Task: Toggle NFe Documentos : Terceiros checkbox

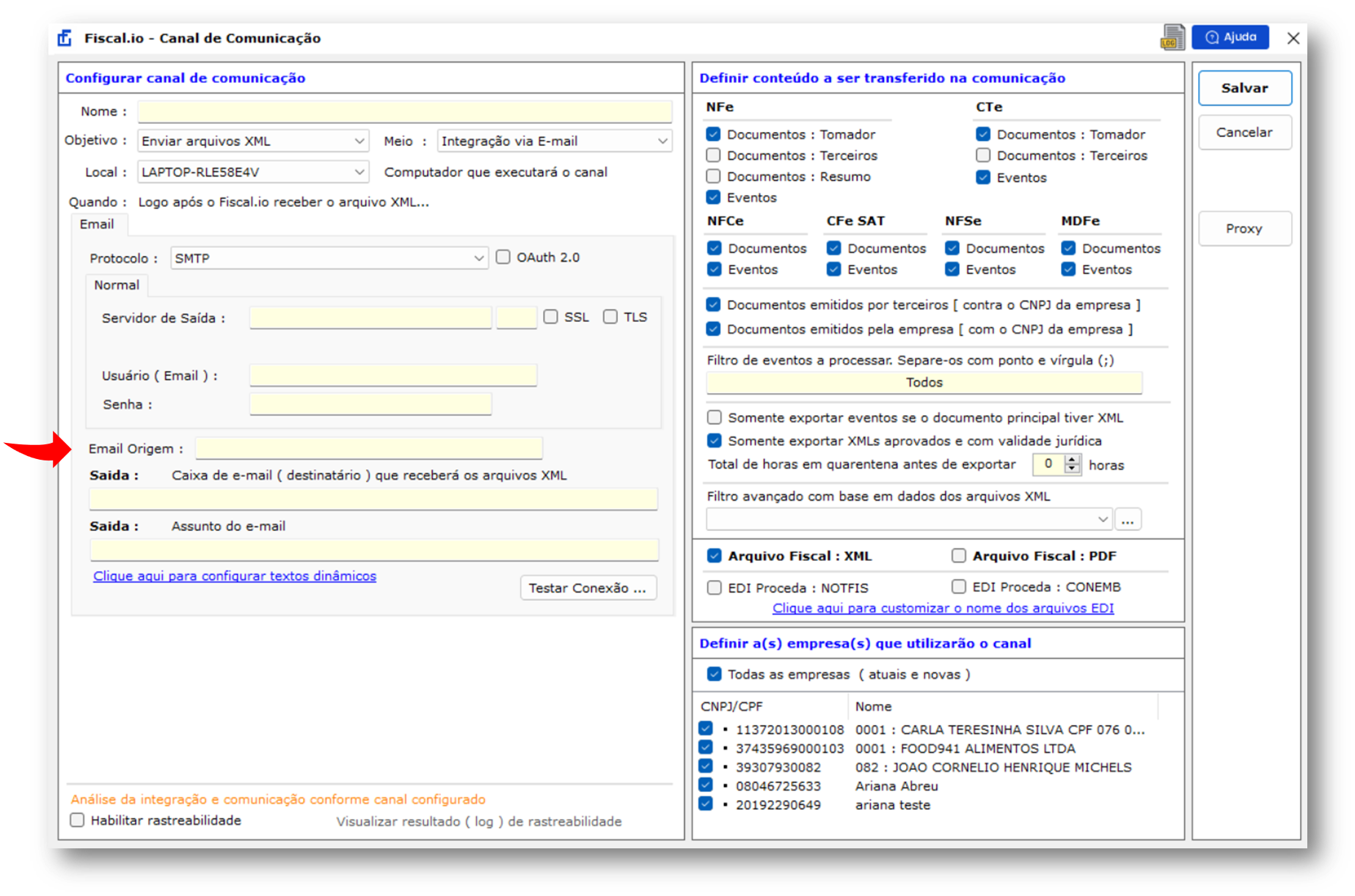Action: pos(713,155)
